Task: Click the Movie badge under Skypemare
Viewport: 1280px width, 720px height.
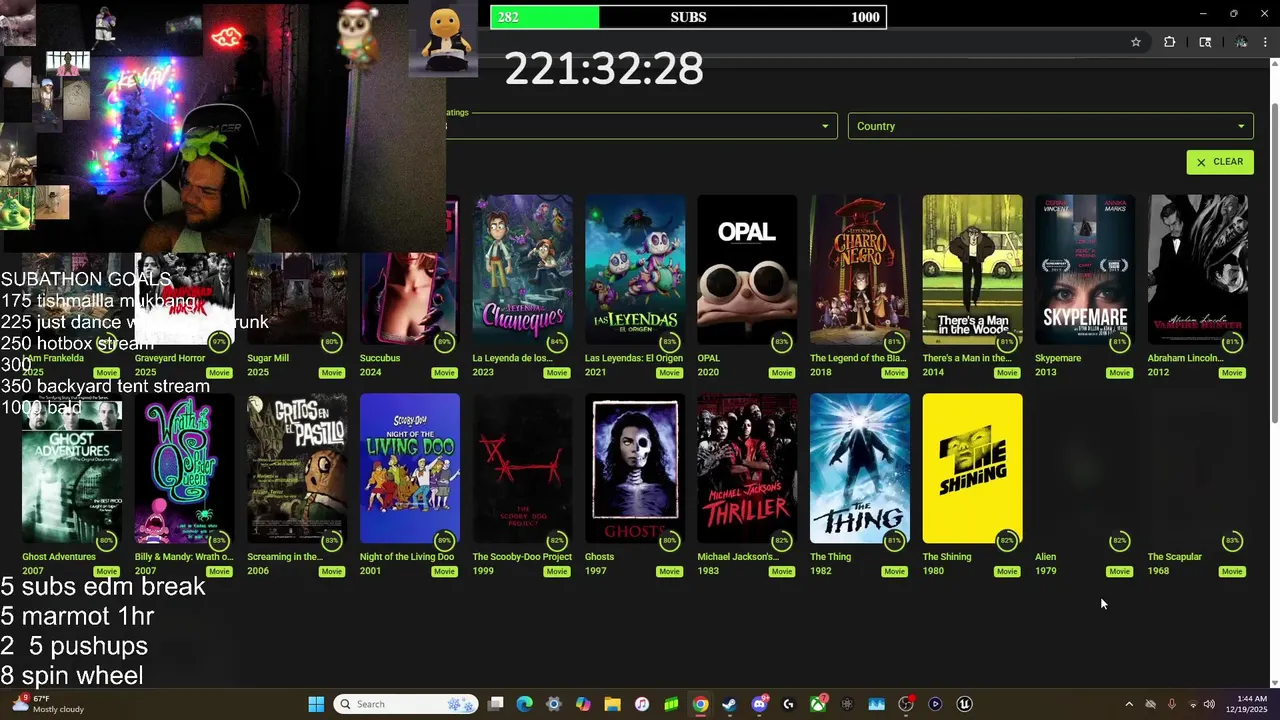Action: (1119, 373)
